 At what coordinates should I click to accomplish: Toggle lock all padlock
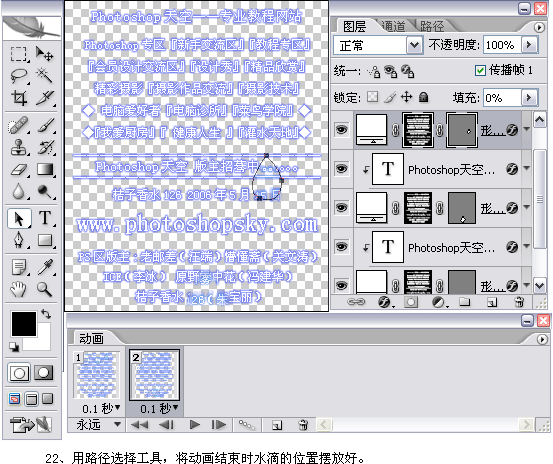click(424, 97)
